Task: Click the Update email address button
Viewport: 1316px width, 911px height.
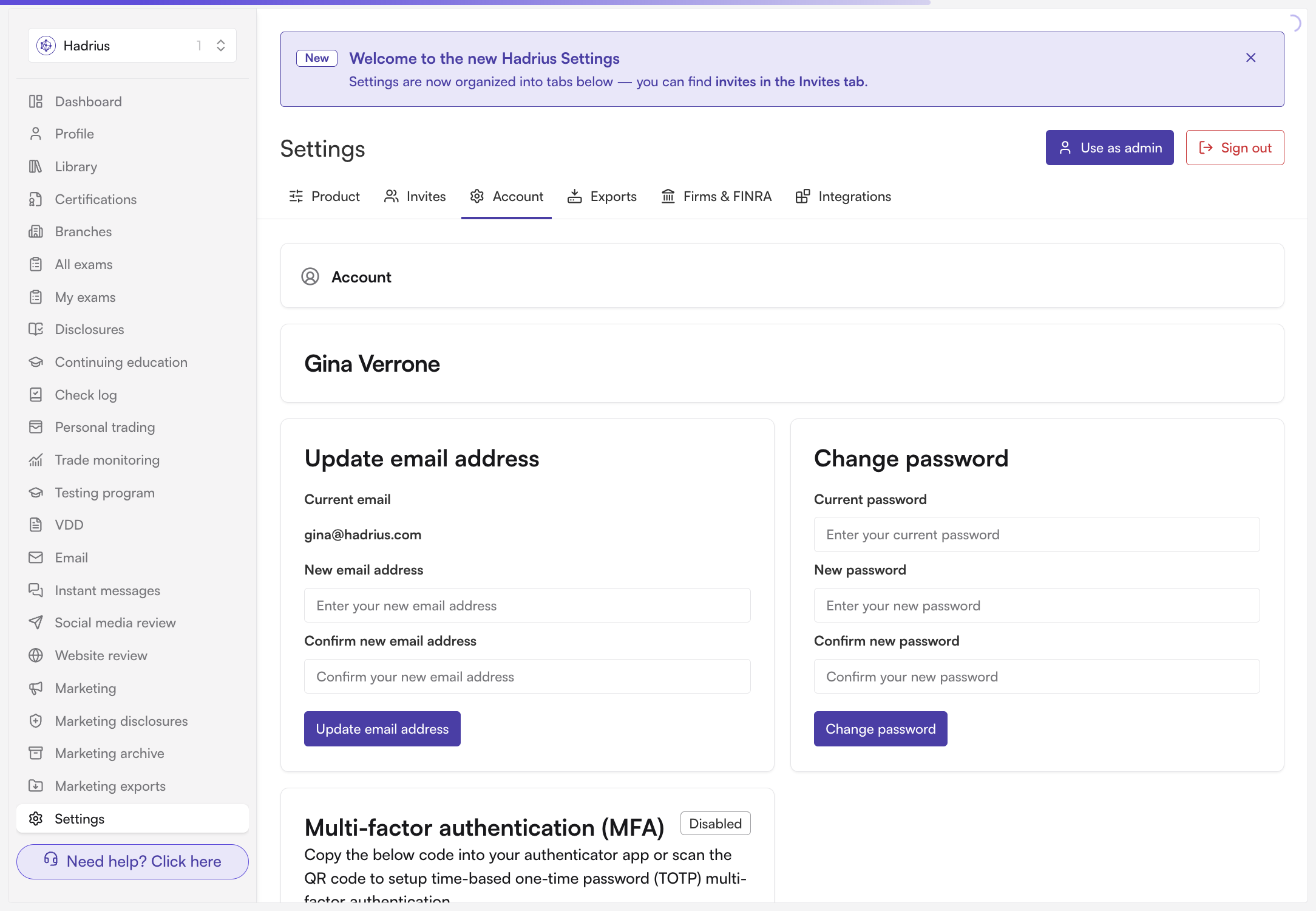Action: tap(382, 729)
